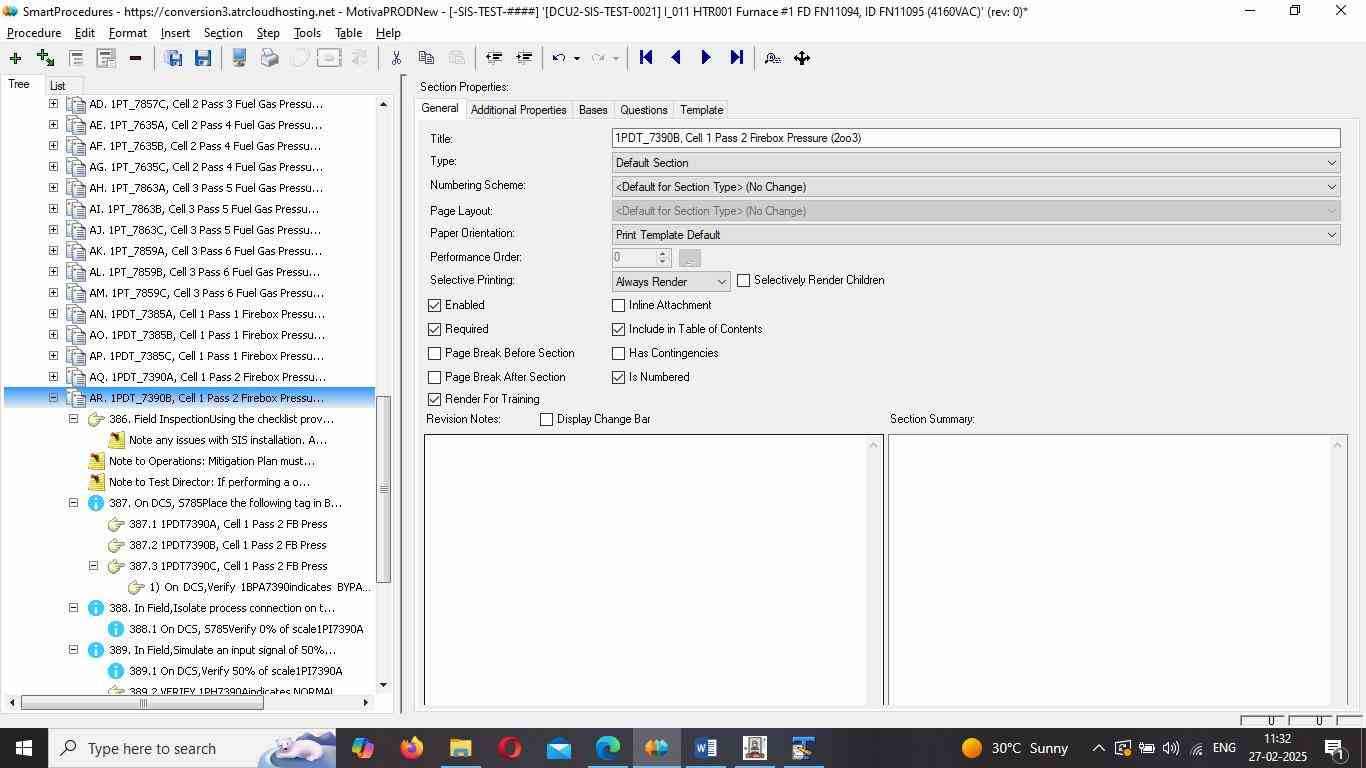
Task: Enable Page Break Before Section
Action: tap(434, 353)
